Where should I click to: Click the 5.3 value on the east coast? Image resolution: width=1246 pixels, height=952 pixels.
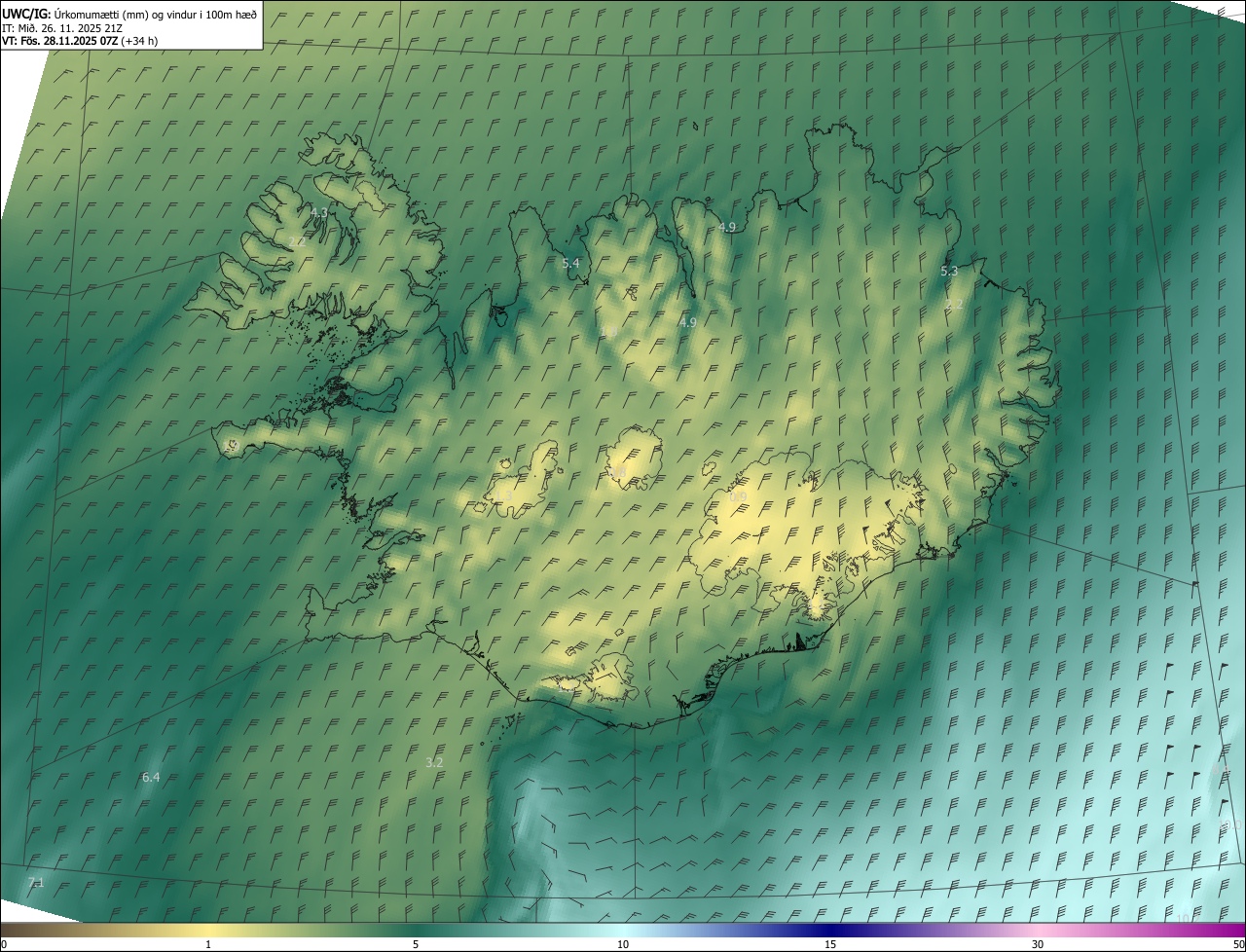(949, 271)
